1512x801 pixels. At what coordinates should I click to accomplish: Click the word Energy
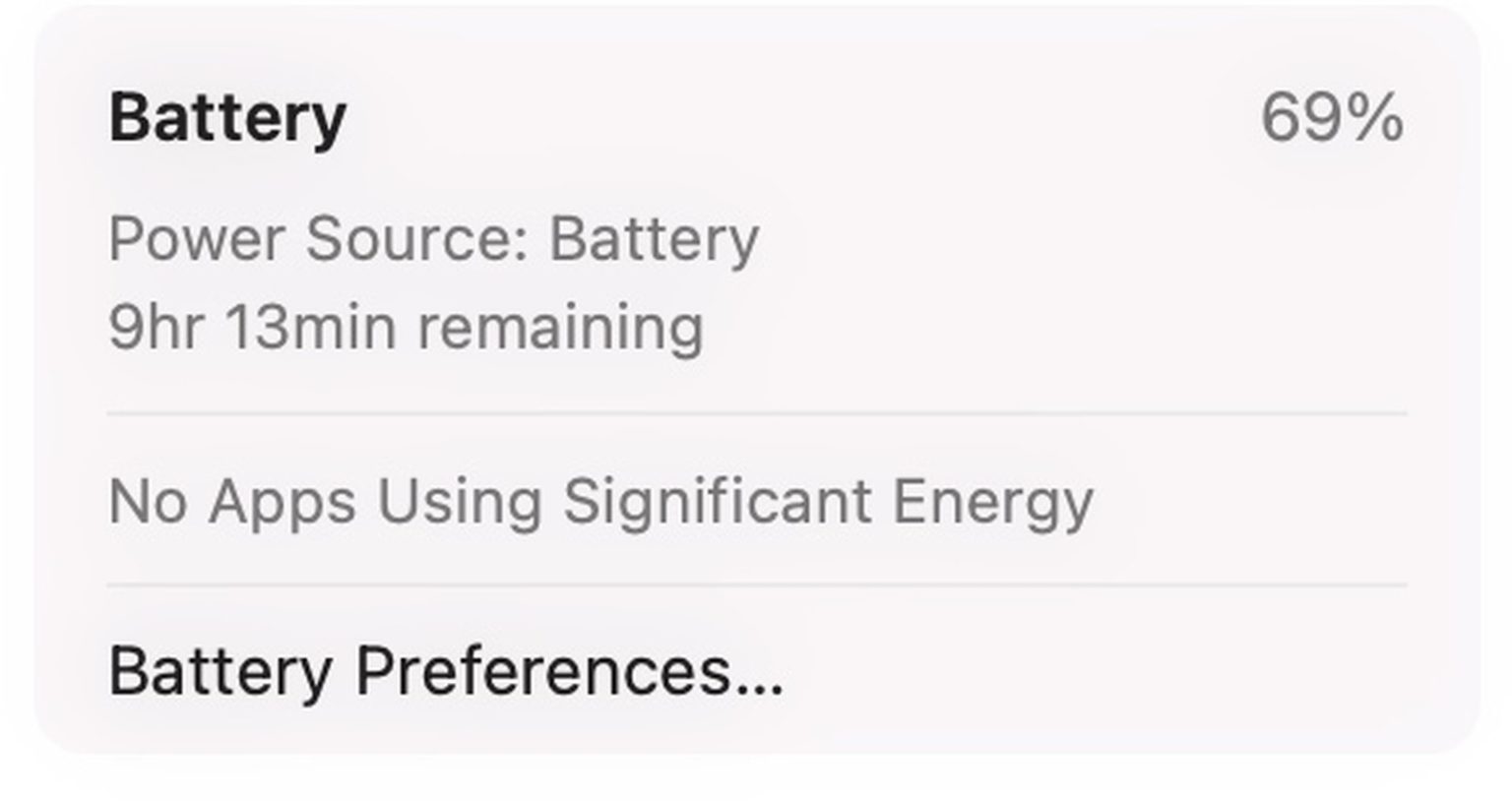pos(992,501)
